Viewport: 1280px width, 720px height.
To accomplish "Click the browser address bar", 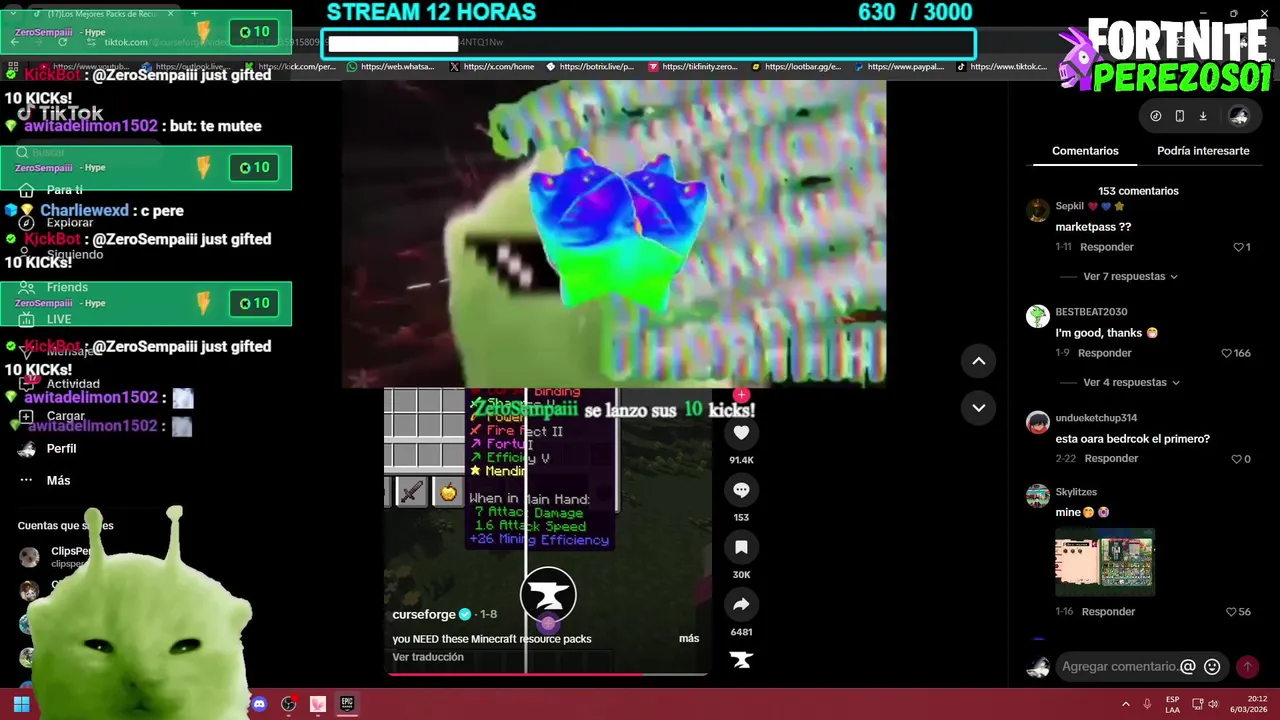I will click(x=649, y=43).
